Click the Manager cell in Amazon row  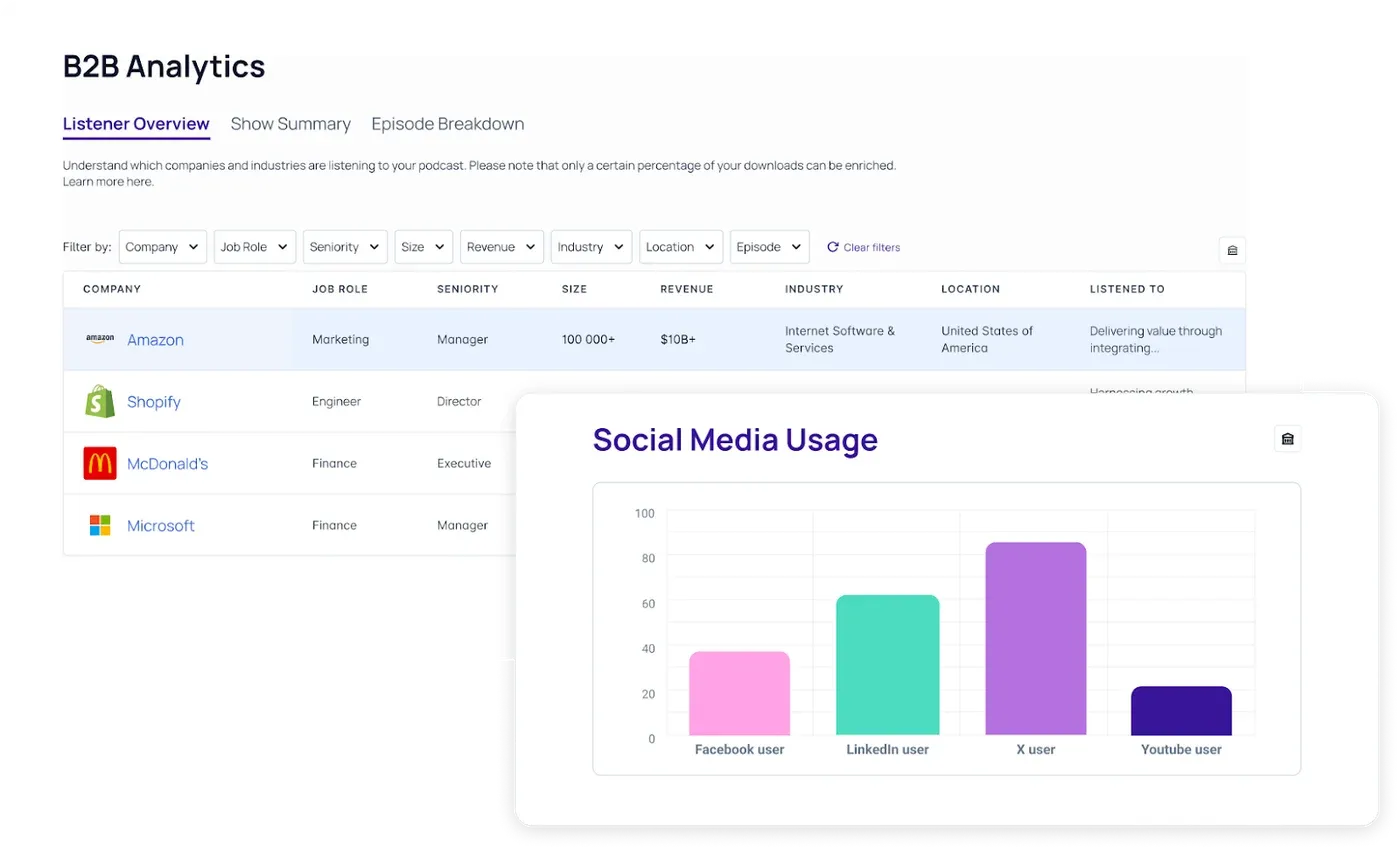(462, 339)
